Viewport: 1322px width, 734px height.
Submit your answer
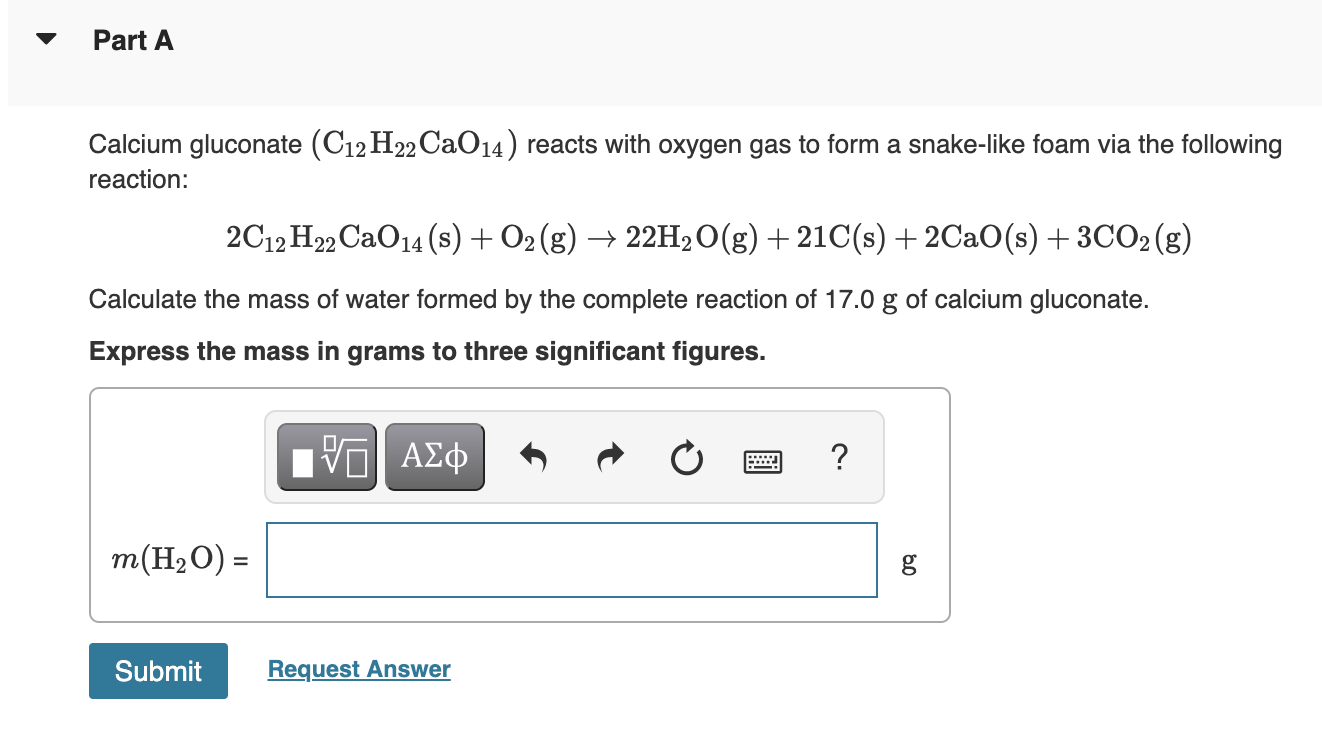point(157,670)
